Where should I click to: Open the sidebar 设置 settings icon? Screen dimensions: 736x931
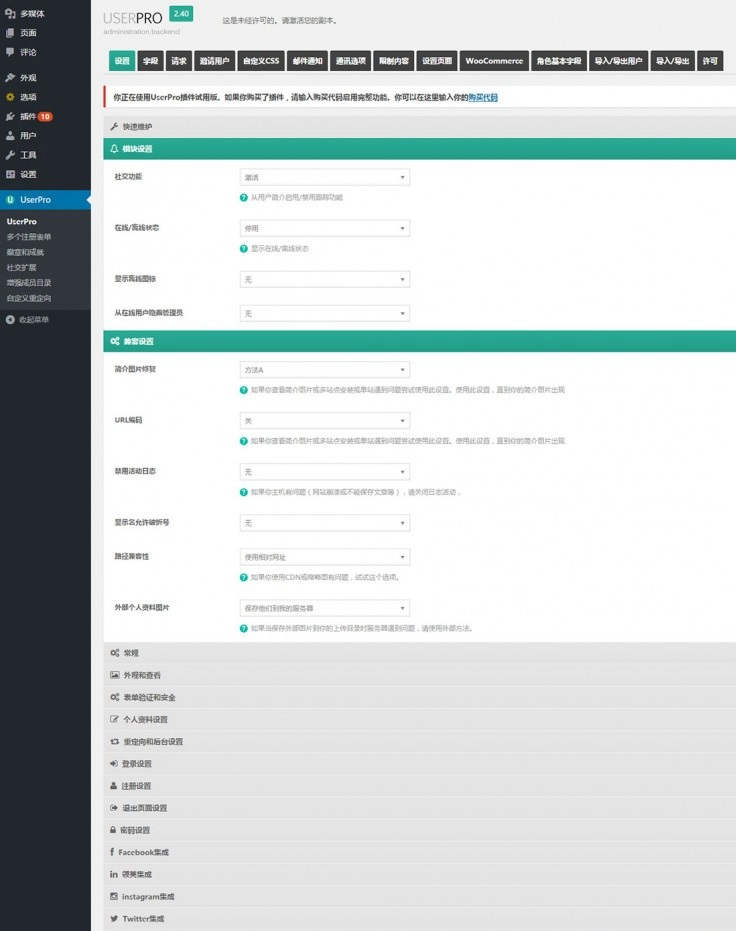pyautogui.click(x=10, y=174)
